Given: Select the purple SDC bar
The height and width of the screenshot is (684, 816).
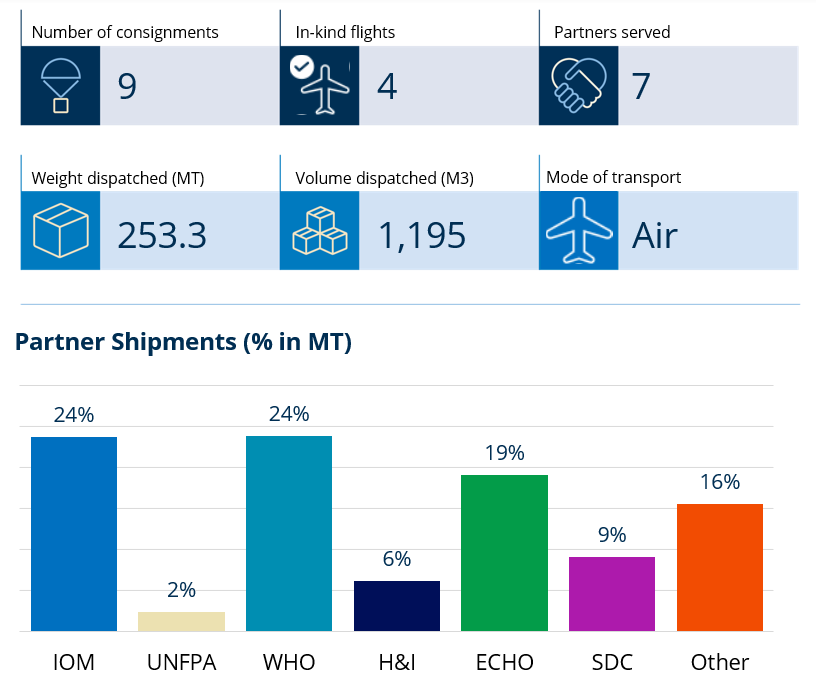Looking at the screenshot, I should tap(612, 594).
